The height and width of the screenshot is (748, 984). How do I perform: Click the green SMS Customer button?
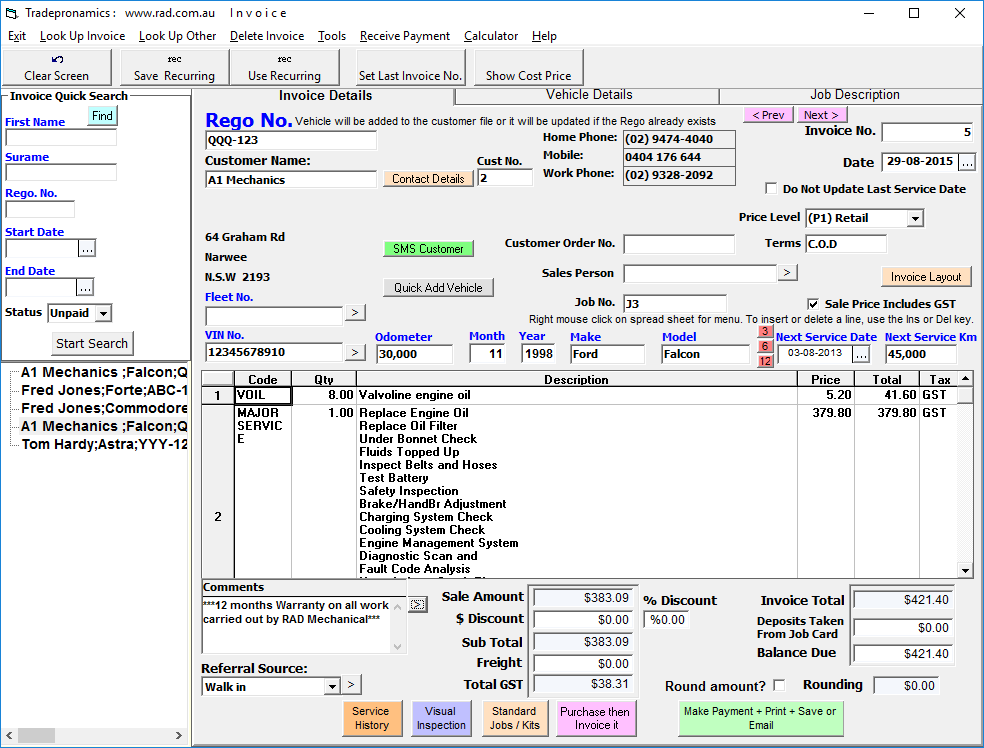(x=428, y=248)
